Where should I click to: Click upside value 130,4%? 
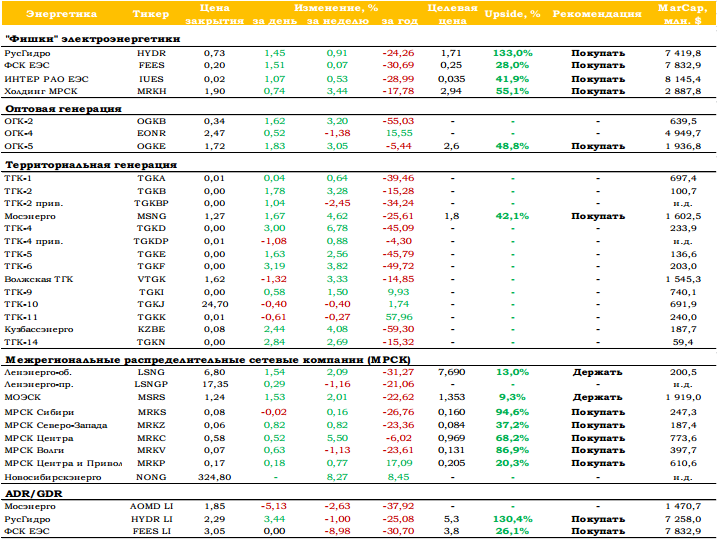[x=512, y=519]
